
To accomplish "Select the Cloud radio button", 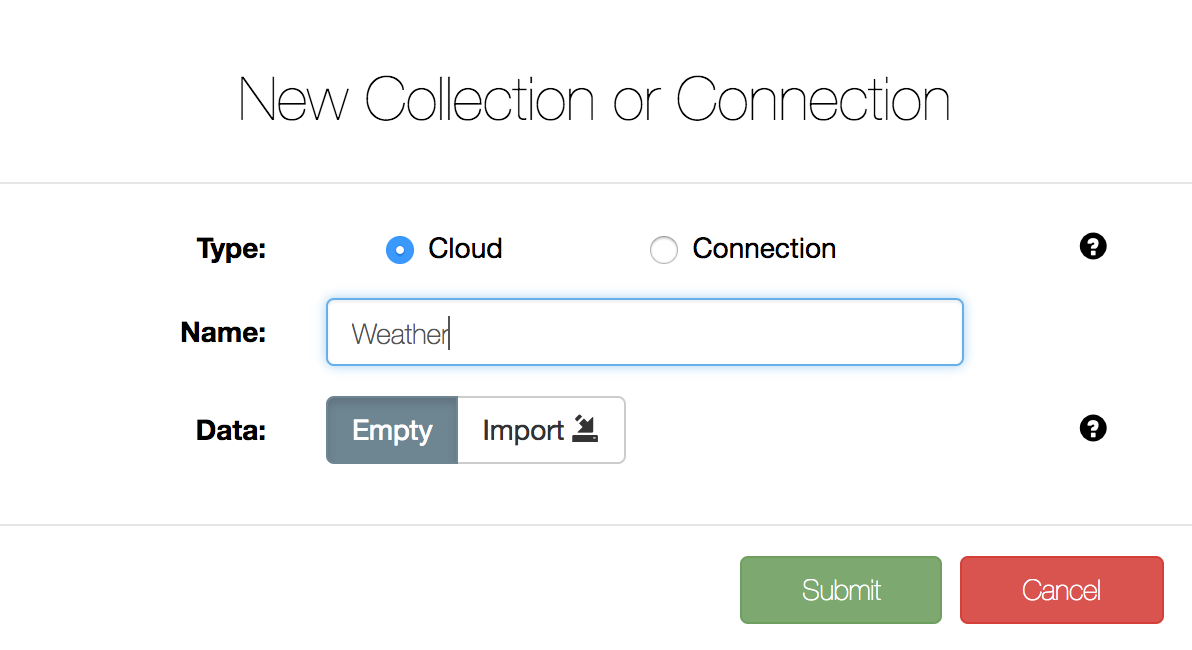I will coord(400,249).
